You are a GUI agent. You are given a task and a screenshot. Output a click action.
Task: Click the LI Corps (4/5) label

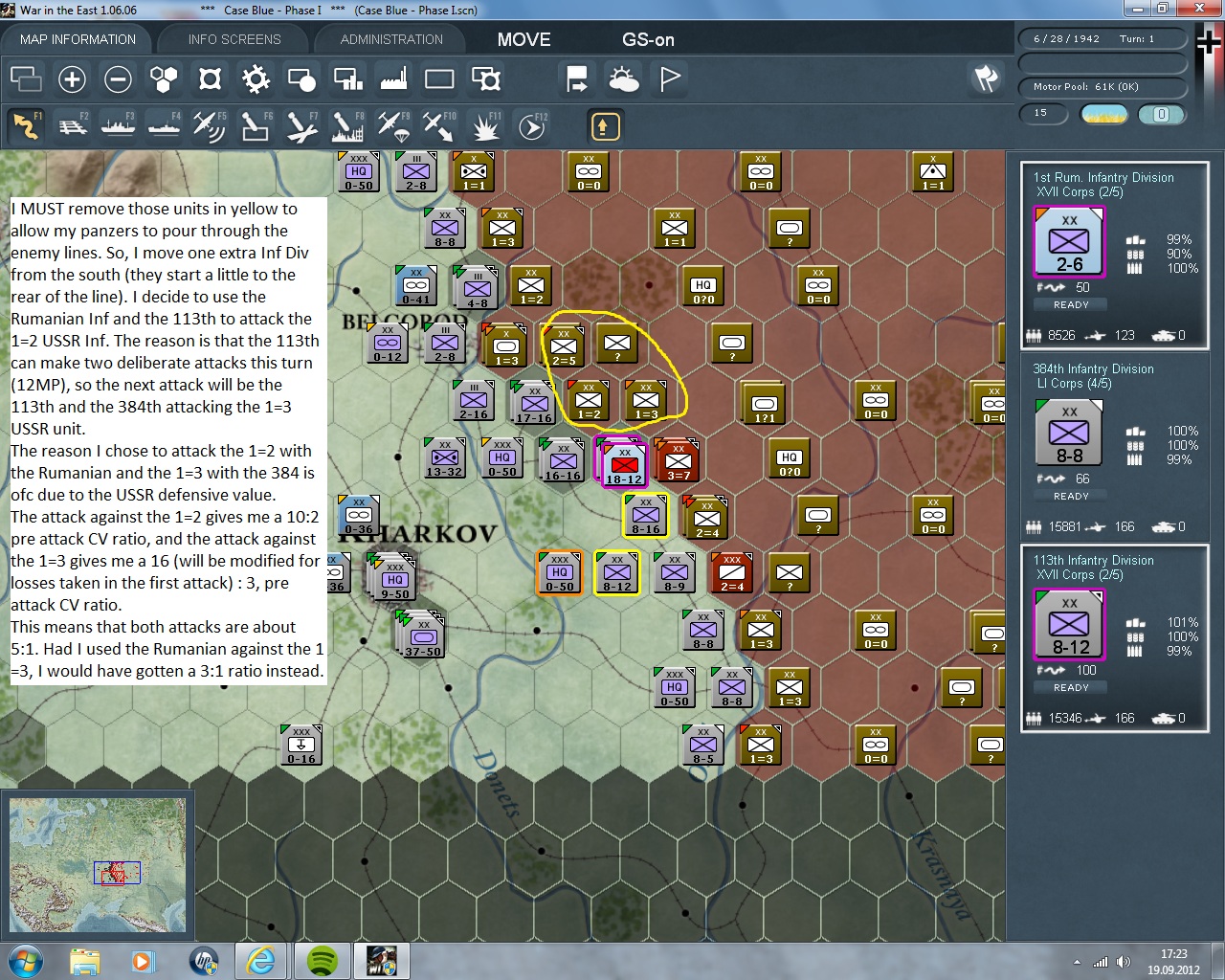[1075, 383]
